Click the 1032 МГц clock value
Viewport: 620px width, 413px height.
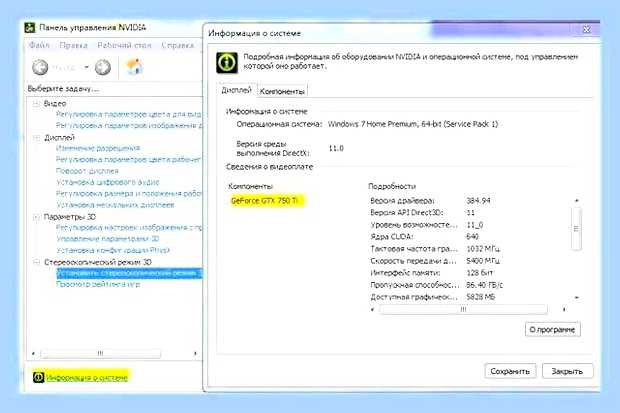coord(483,249)
